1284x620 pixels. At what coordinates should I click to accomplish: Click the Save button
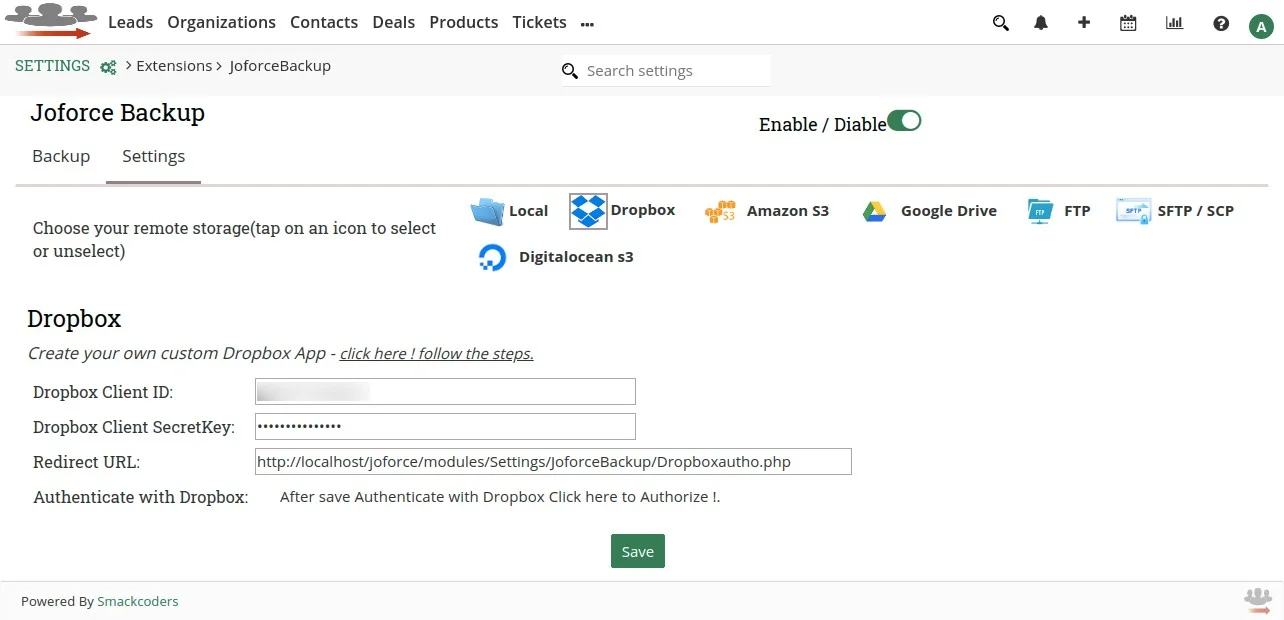pos(637,551)
